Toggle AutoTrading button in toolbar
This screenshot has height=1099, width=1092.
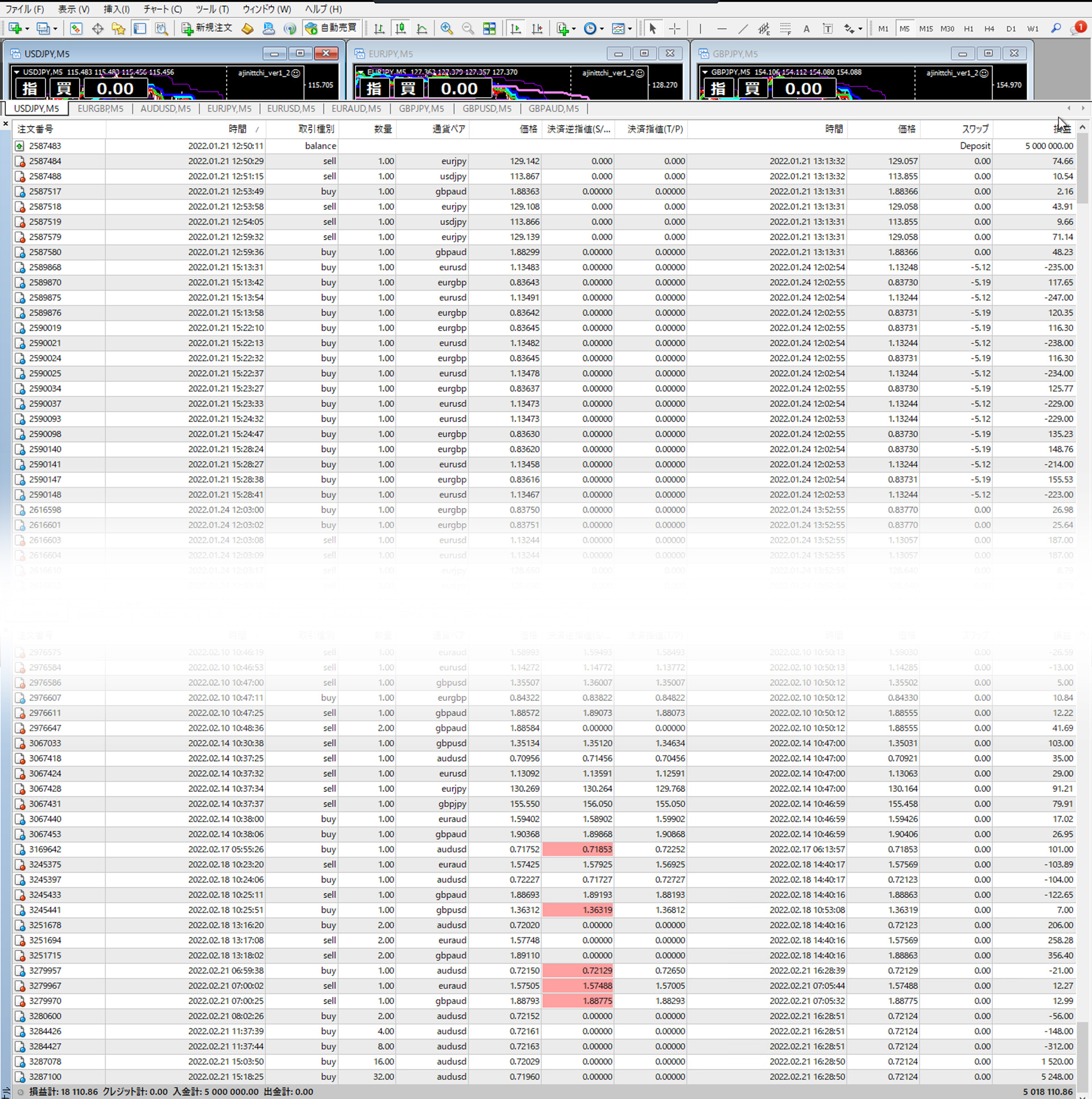coord(332,28)
